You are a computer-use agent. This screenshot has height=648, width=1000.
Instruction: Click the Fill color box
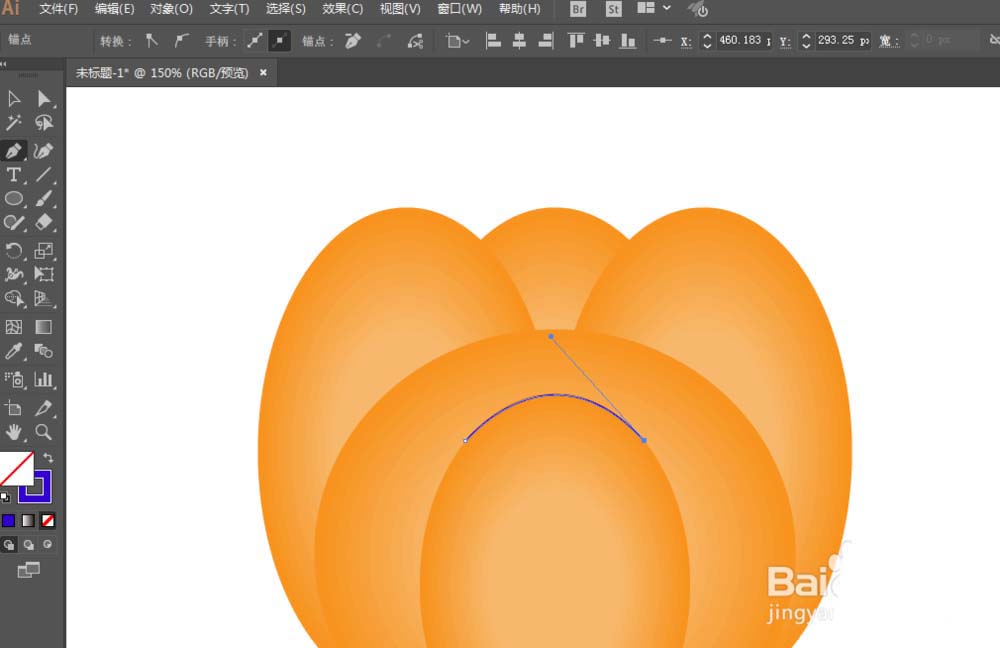pyautogui.click(x=17, y=469)
